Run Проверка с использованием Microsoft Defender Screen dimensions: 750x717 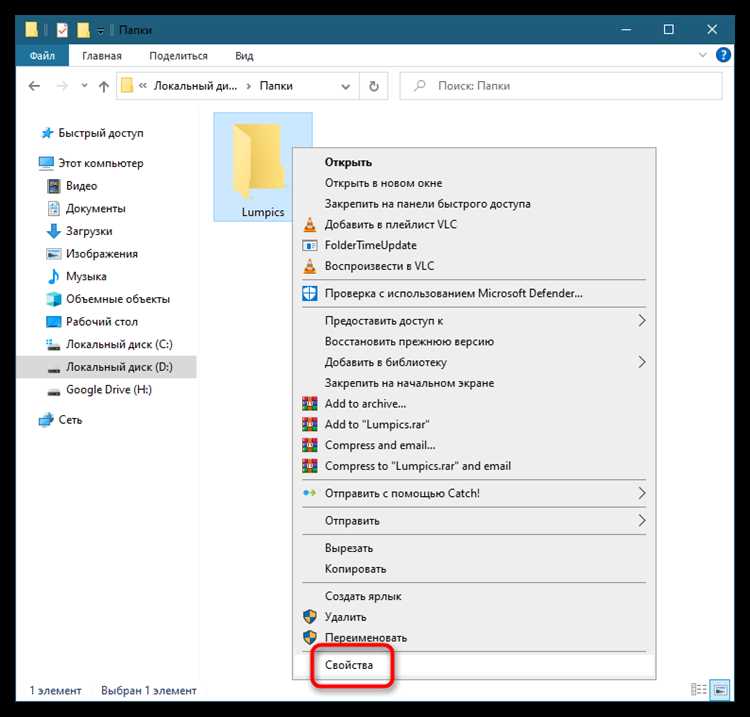click(474, 293)
